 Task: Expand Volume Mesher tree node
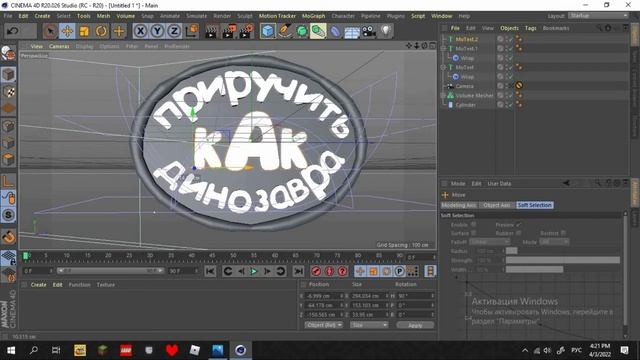[443, 96]
